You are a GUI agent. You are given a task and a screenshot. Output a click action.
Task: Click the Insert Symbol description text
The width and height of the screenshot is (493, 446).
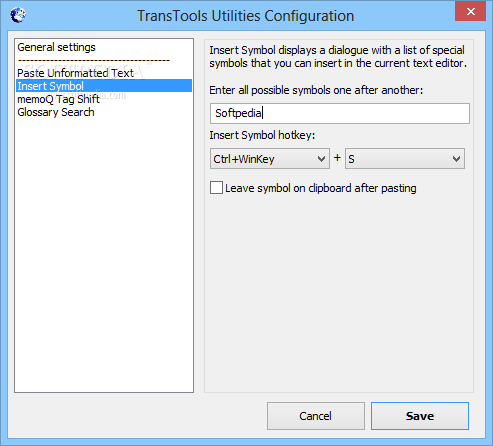point(338,57)
